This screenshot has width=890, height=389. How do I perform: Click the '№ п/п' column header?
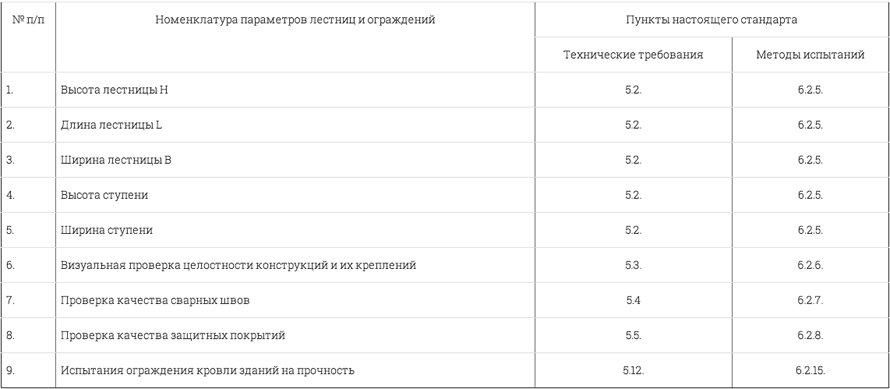[28, 19]
